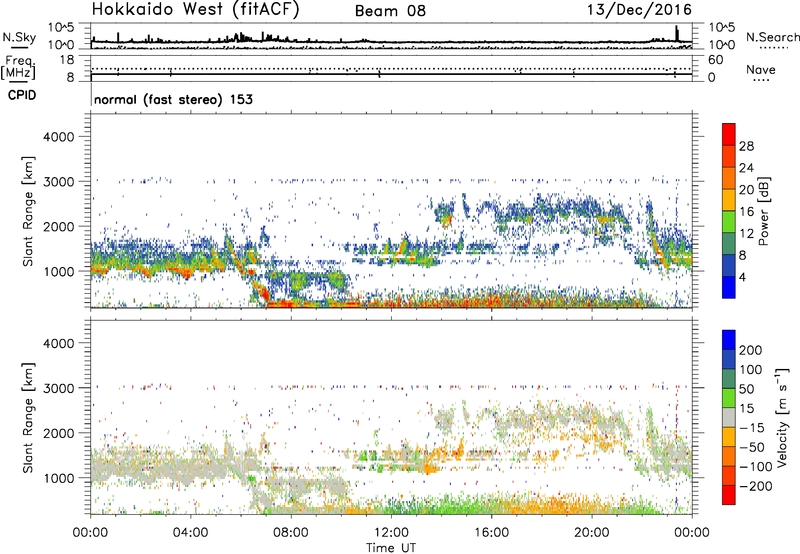Click the Velocity color bar segment between 100 and 200
The width and height of the screenshot is (800, 554).
pyautogui.click(x=729, y=359)
